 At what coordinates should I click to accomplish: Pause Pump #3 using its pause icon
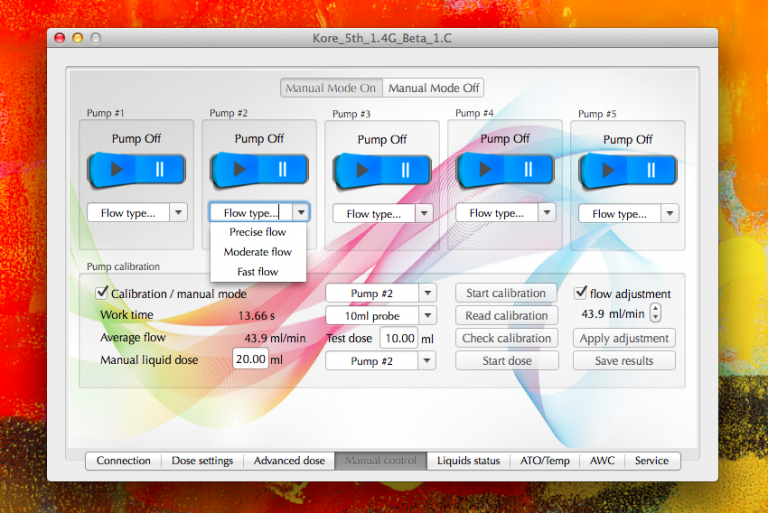coord(405,171)
